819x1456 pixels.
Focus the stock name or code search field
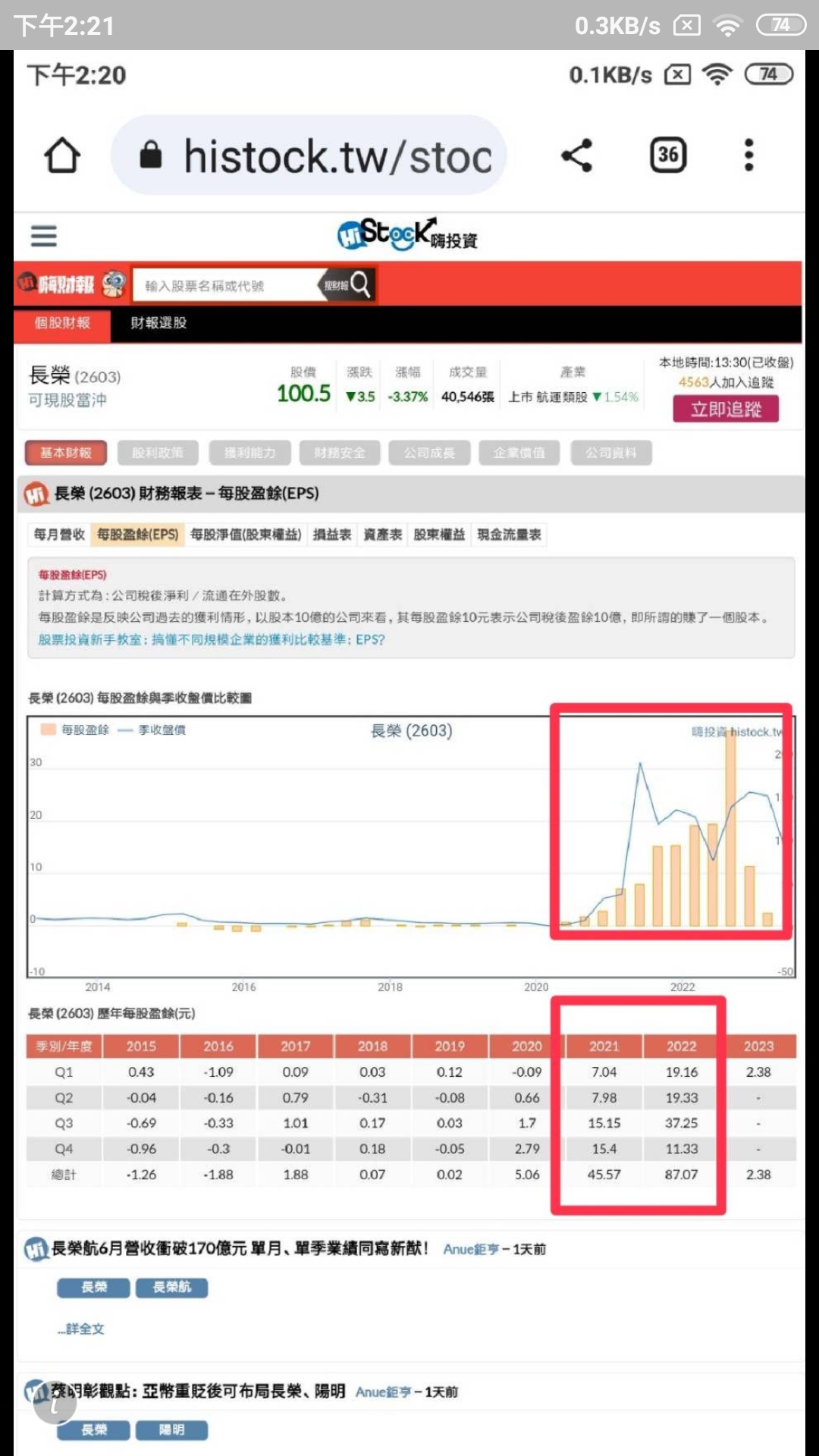tap(227, 286)
